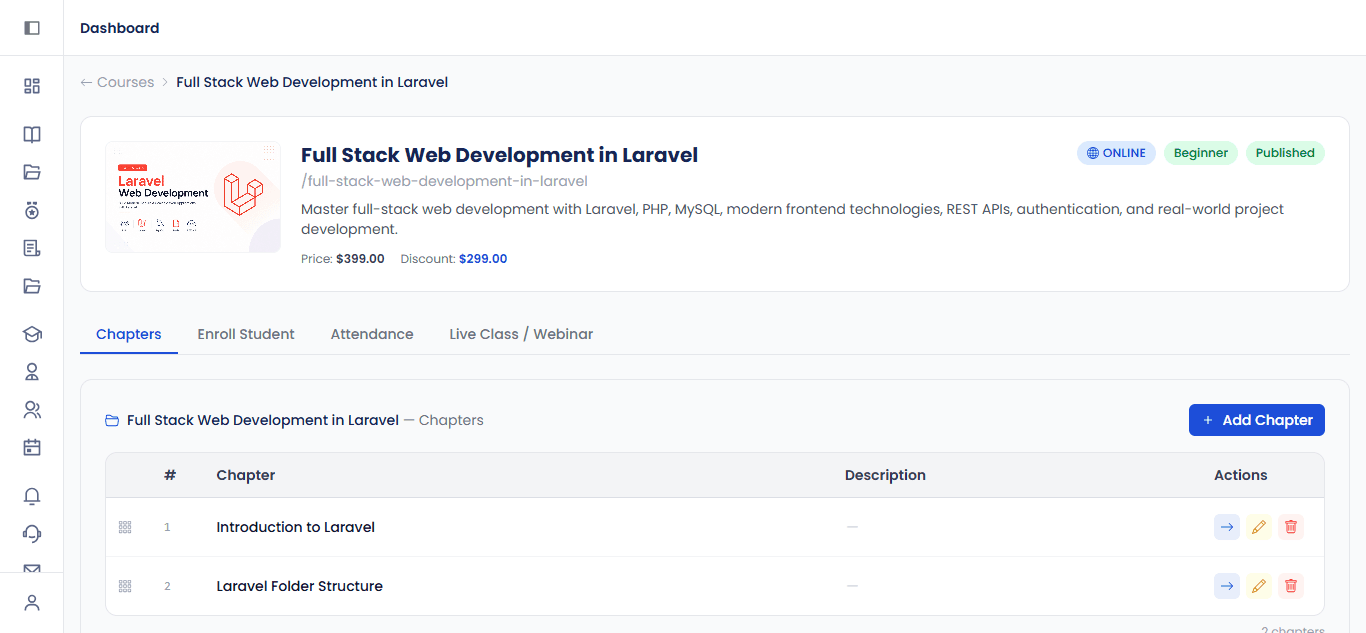
Task: Open the Introduction to Laravel chapter arrow
Action: [x=1227, y=527]
